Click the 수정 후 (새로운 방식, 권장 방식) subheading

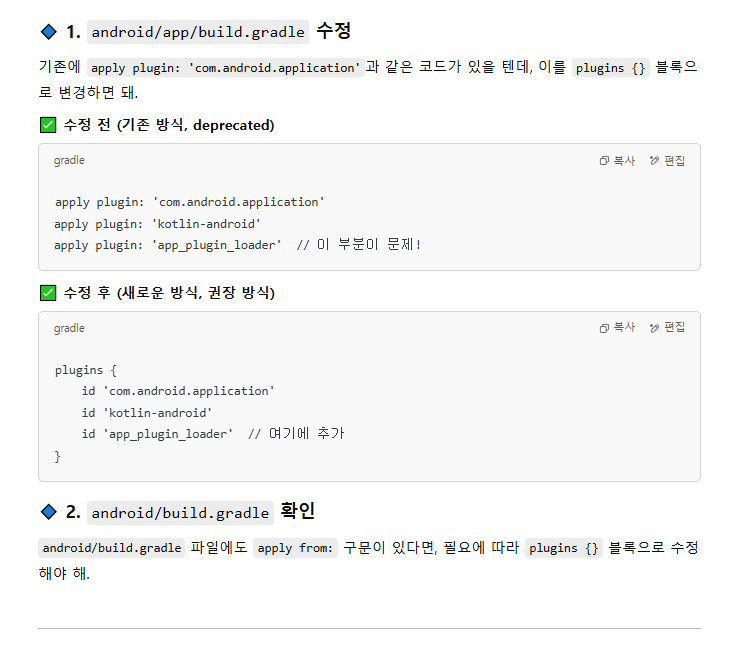point(169,293)
